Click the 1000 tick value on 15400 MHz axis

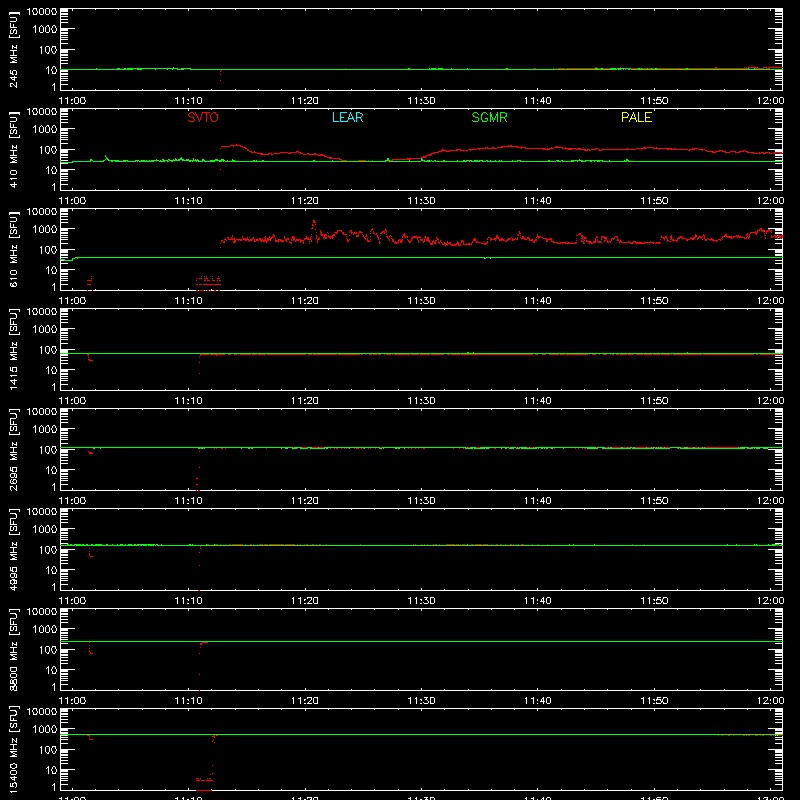coord(45,730)
